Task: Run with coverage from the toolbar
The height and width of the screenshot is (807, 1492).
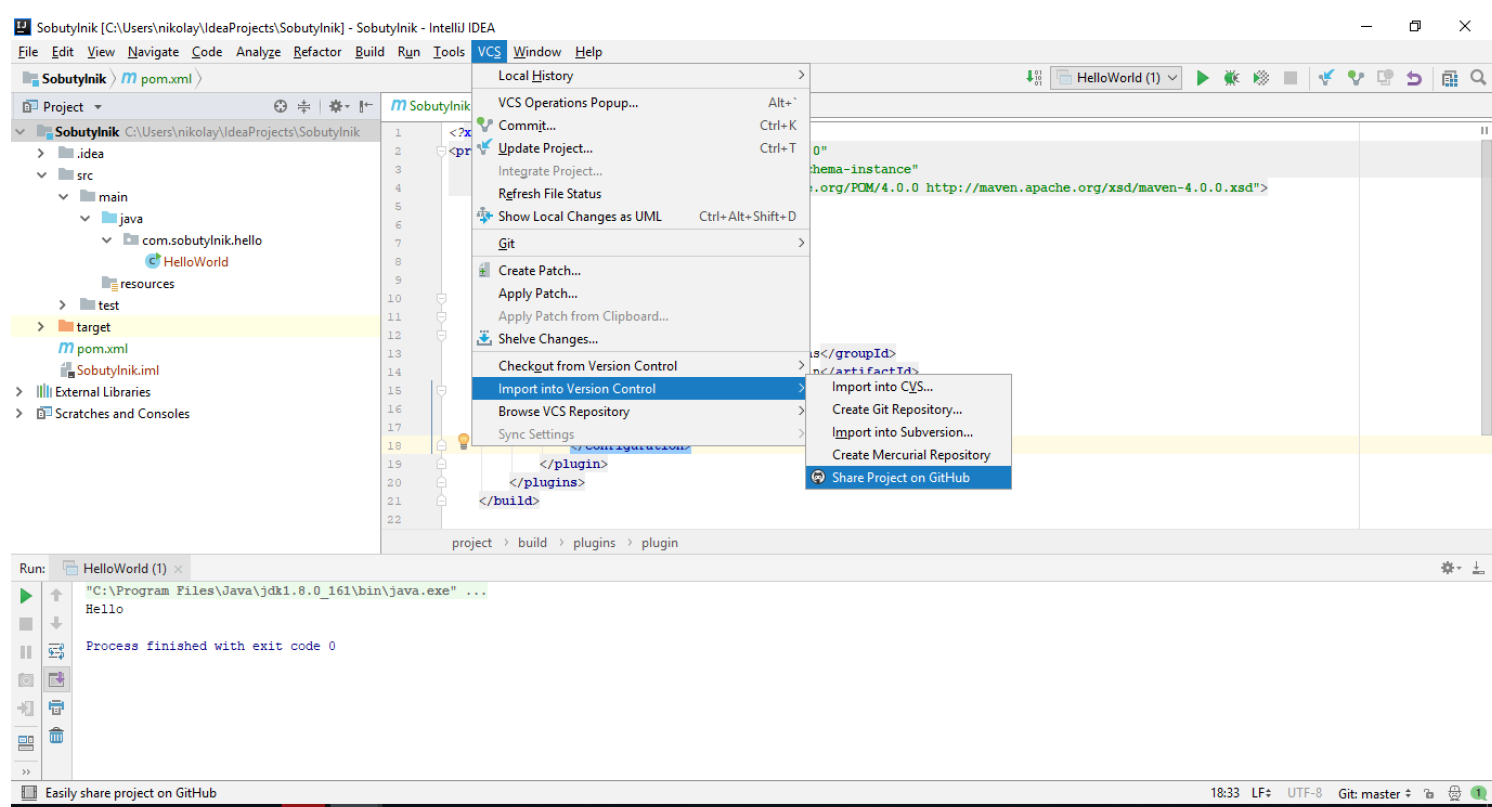Action: (x=1261, y=78)
